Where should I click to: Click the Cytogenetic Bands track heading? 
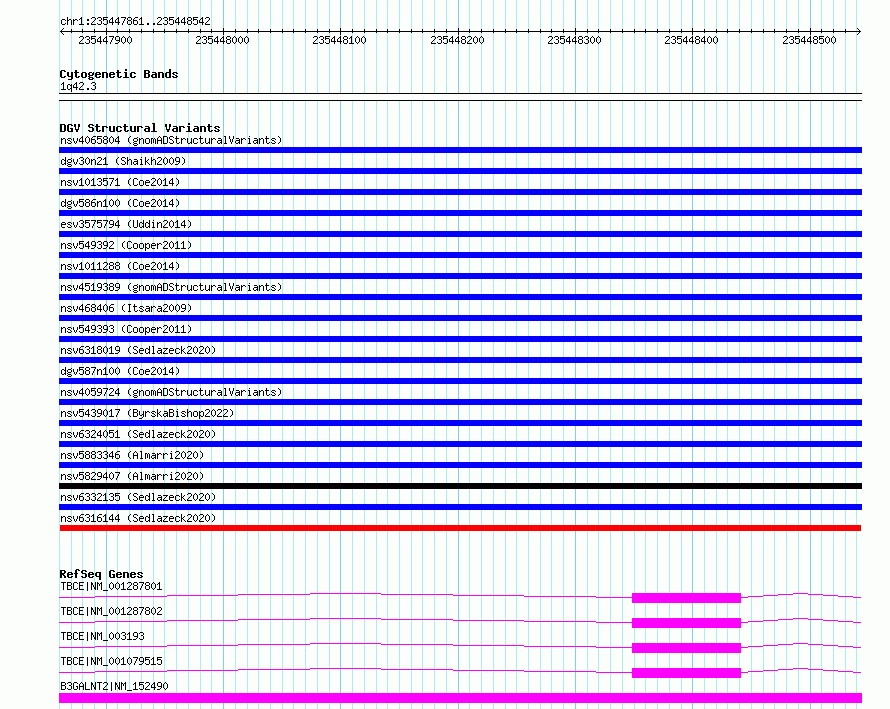pyautogui.click(x=119, y=74)
